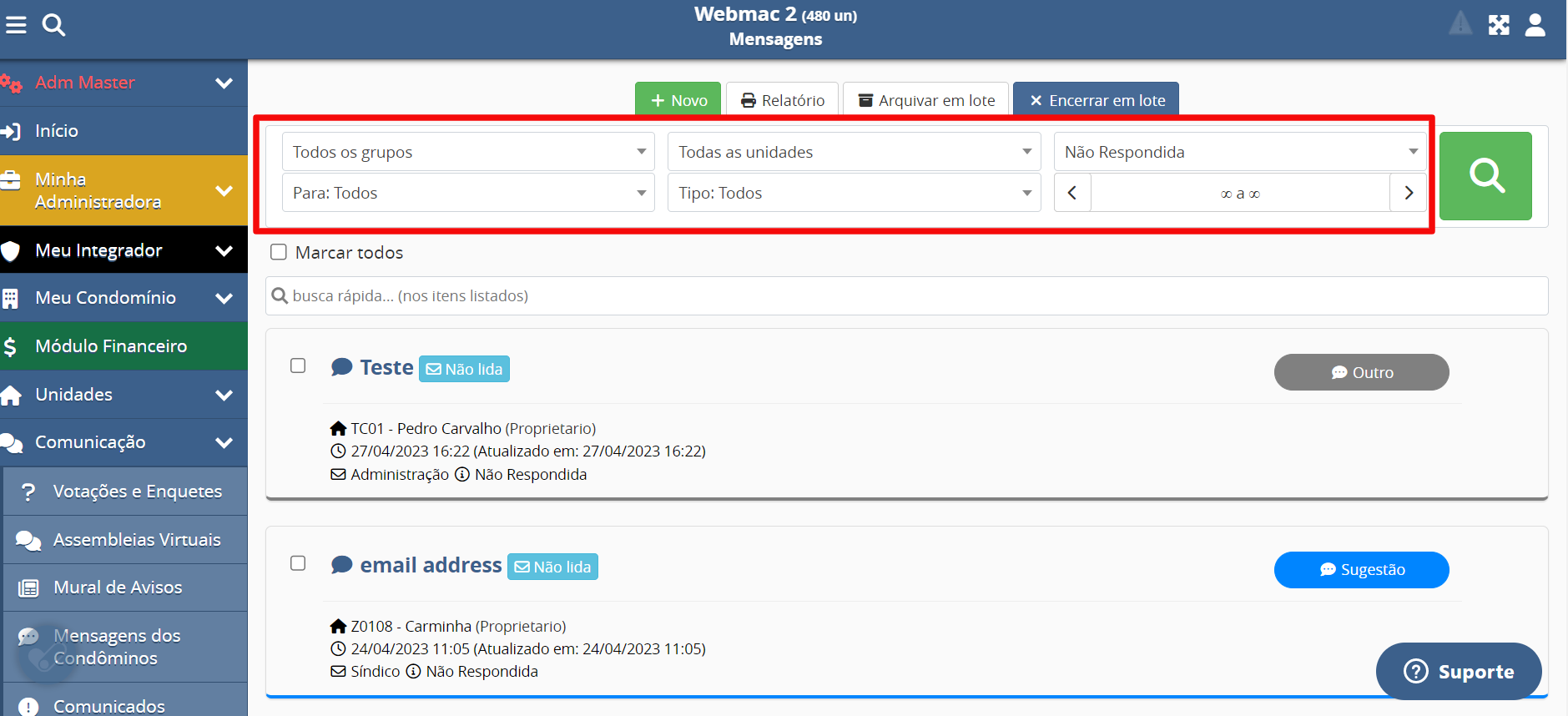Open the Suporte help button
1568x716 pixels.
(1458, 671)
